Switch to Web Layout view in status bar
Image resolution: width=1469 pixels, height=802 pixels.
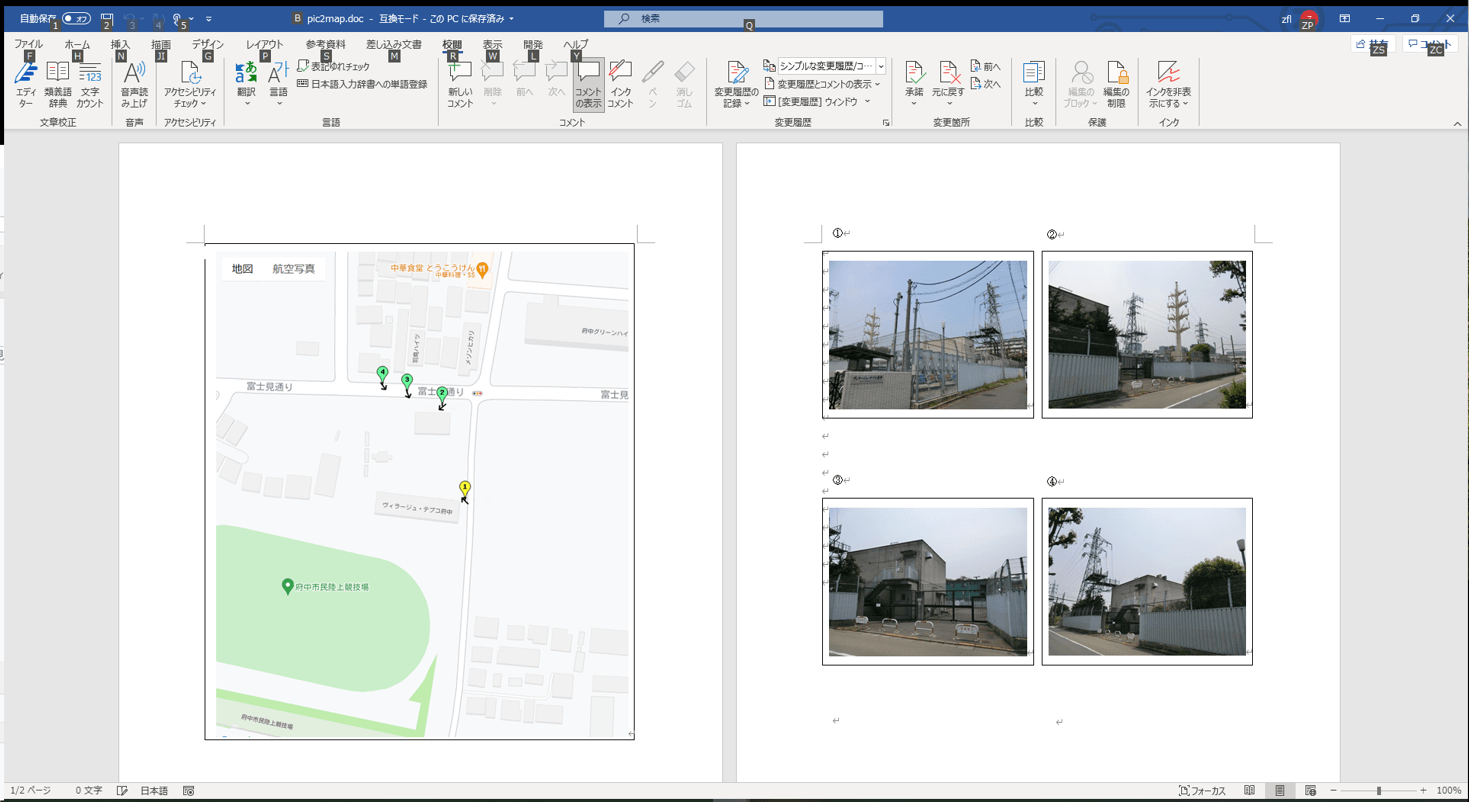[x=1310, y=791]
